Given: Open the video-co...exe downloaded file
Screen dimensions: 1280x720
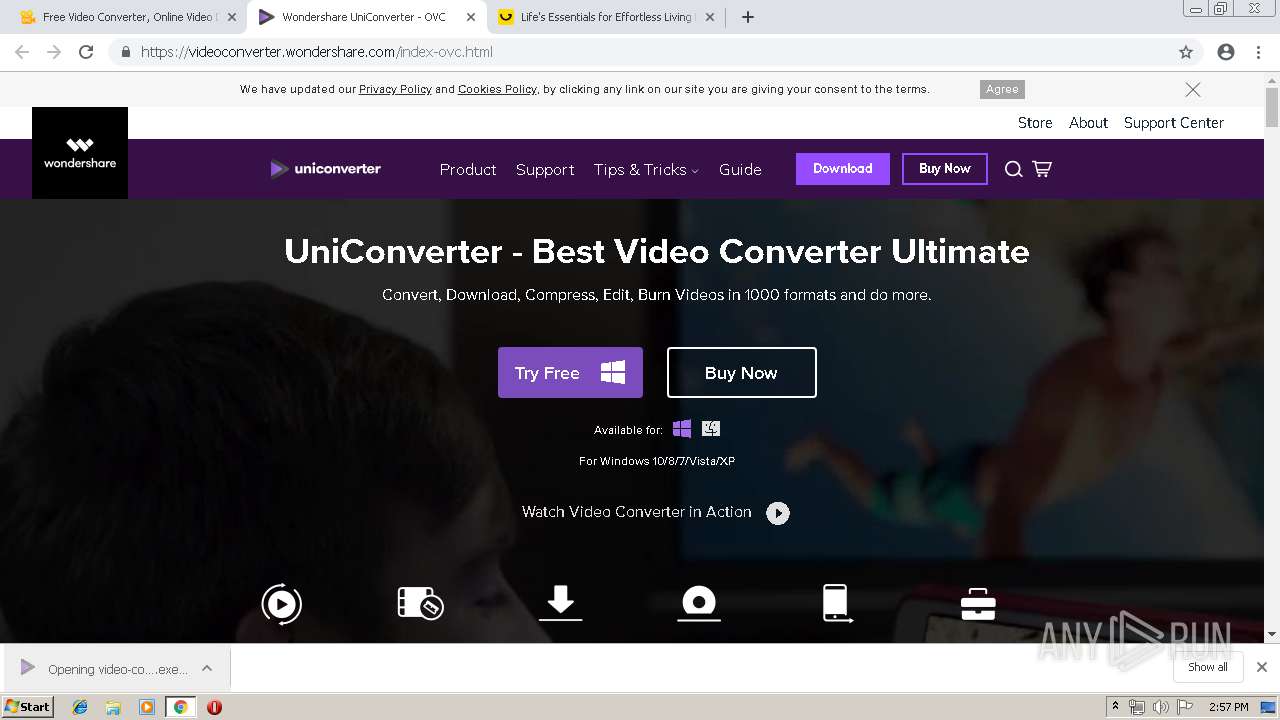Looking at the screenshot, I should (x=104, y=669).
